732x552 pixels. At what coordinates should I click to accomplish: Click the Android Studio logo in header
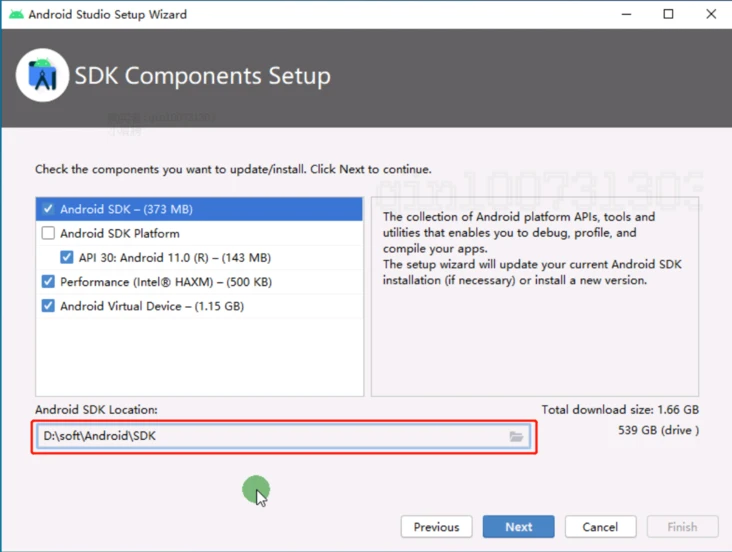coord(42,75)
